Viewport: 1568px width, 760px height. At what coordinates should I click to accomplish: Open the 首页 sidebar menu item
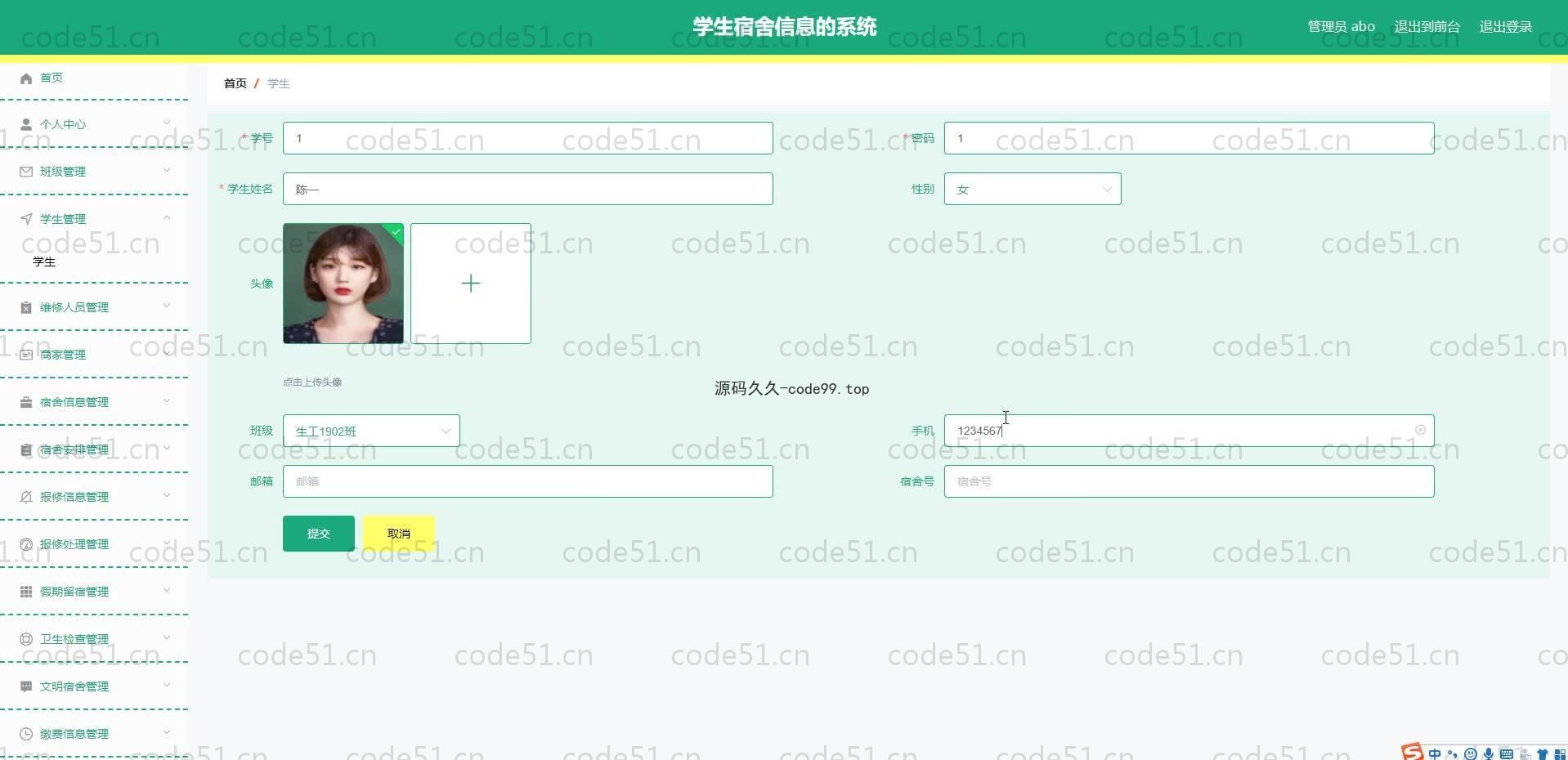click(94, 78)
